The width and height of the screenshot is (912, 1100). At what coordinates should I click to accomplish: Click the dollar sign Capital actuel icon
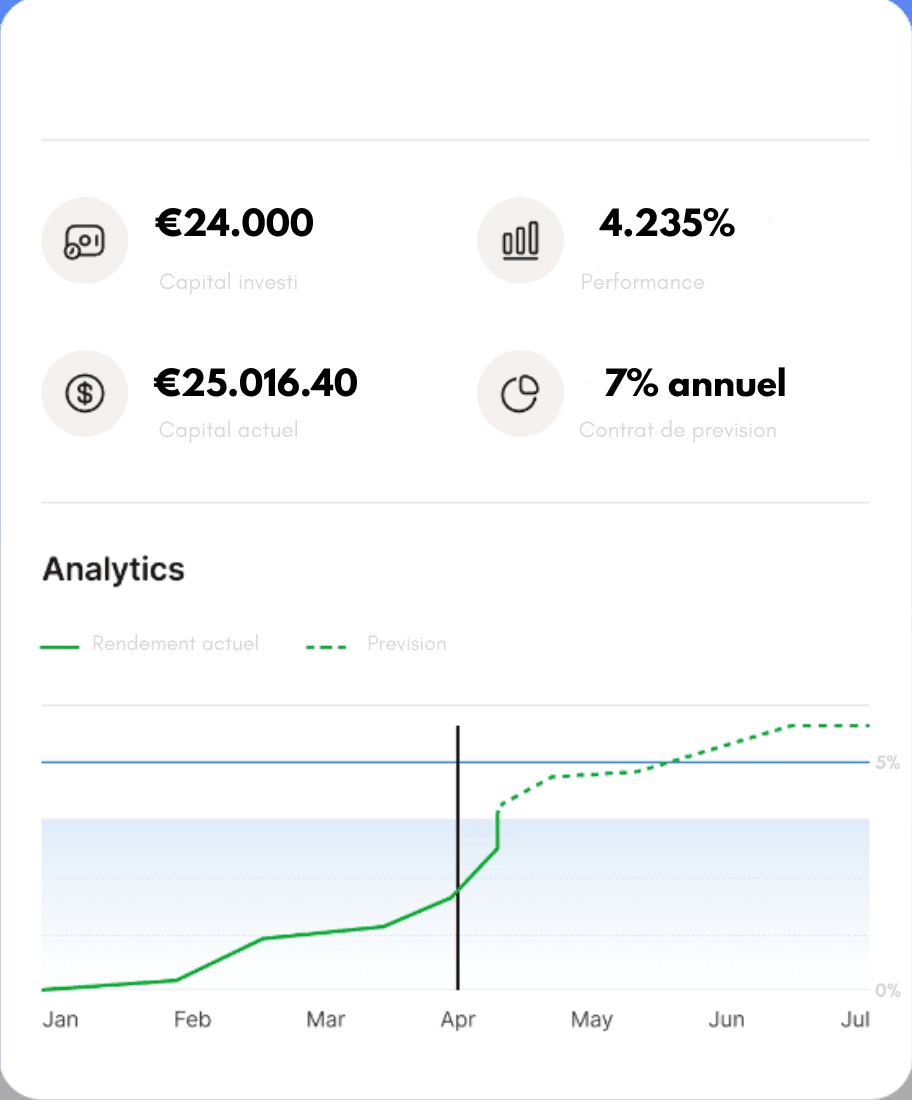[85, 393]
